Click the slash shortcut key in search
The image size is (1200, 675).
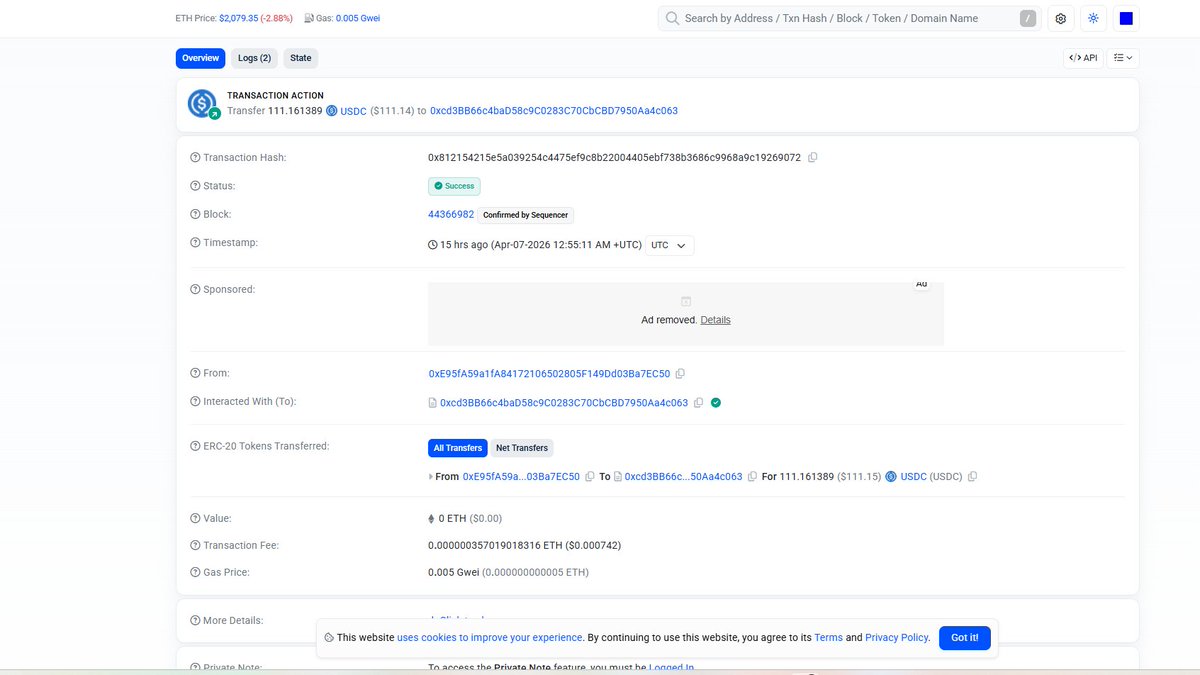[x=1028, y=18]
